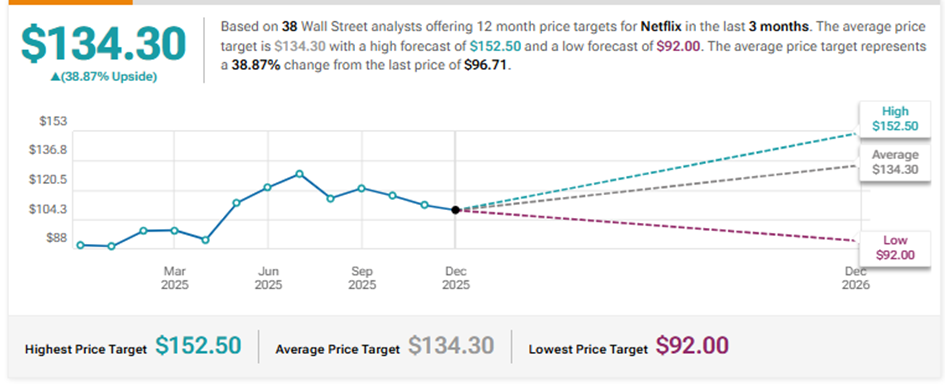The image size is (945, 387).
Task: Click the large $134.30 price heading
Action: (103, 44)
